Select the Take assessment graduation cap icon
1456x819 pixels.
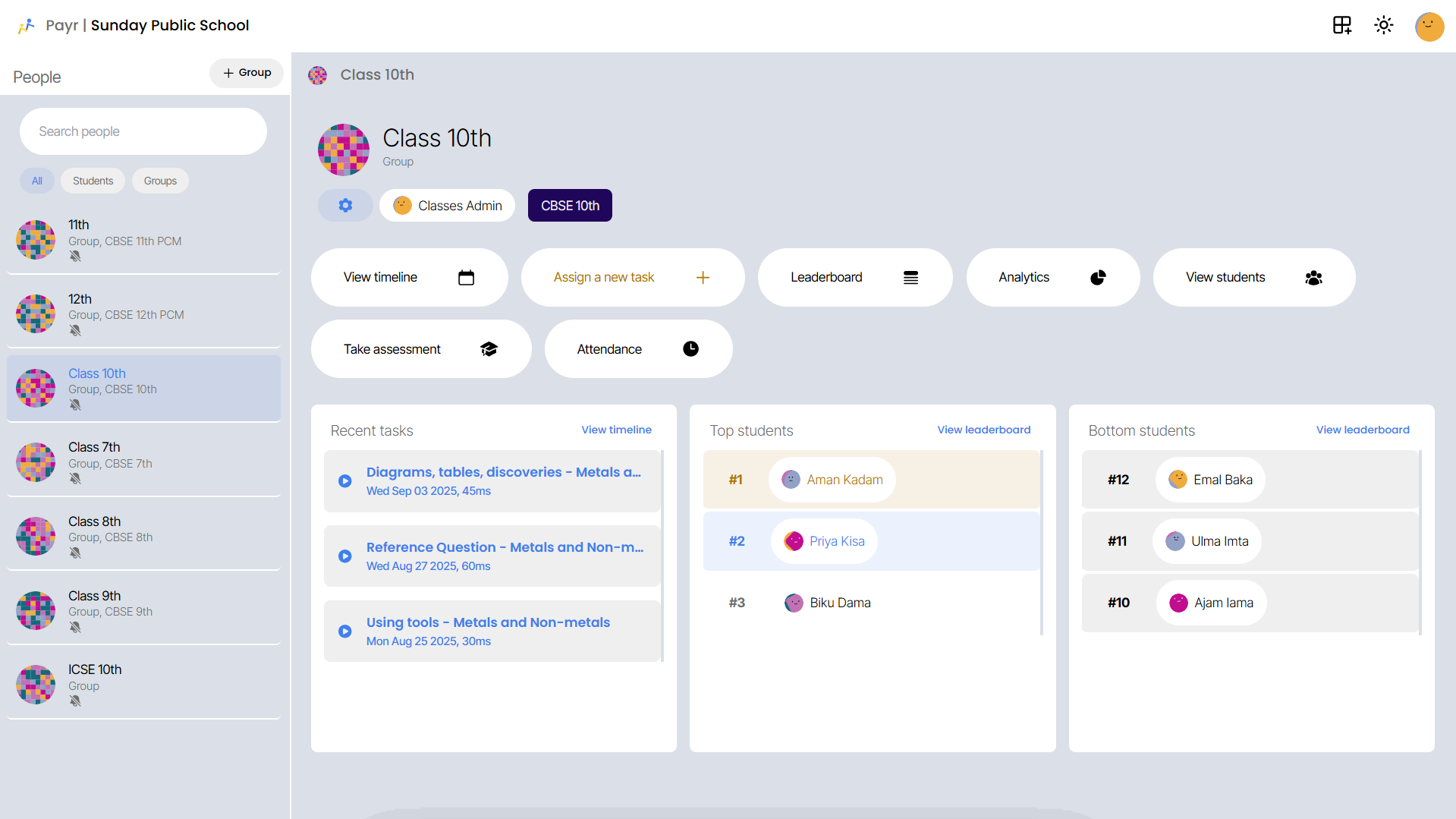pyautogui.click(x=489, y=349)
